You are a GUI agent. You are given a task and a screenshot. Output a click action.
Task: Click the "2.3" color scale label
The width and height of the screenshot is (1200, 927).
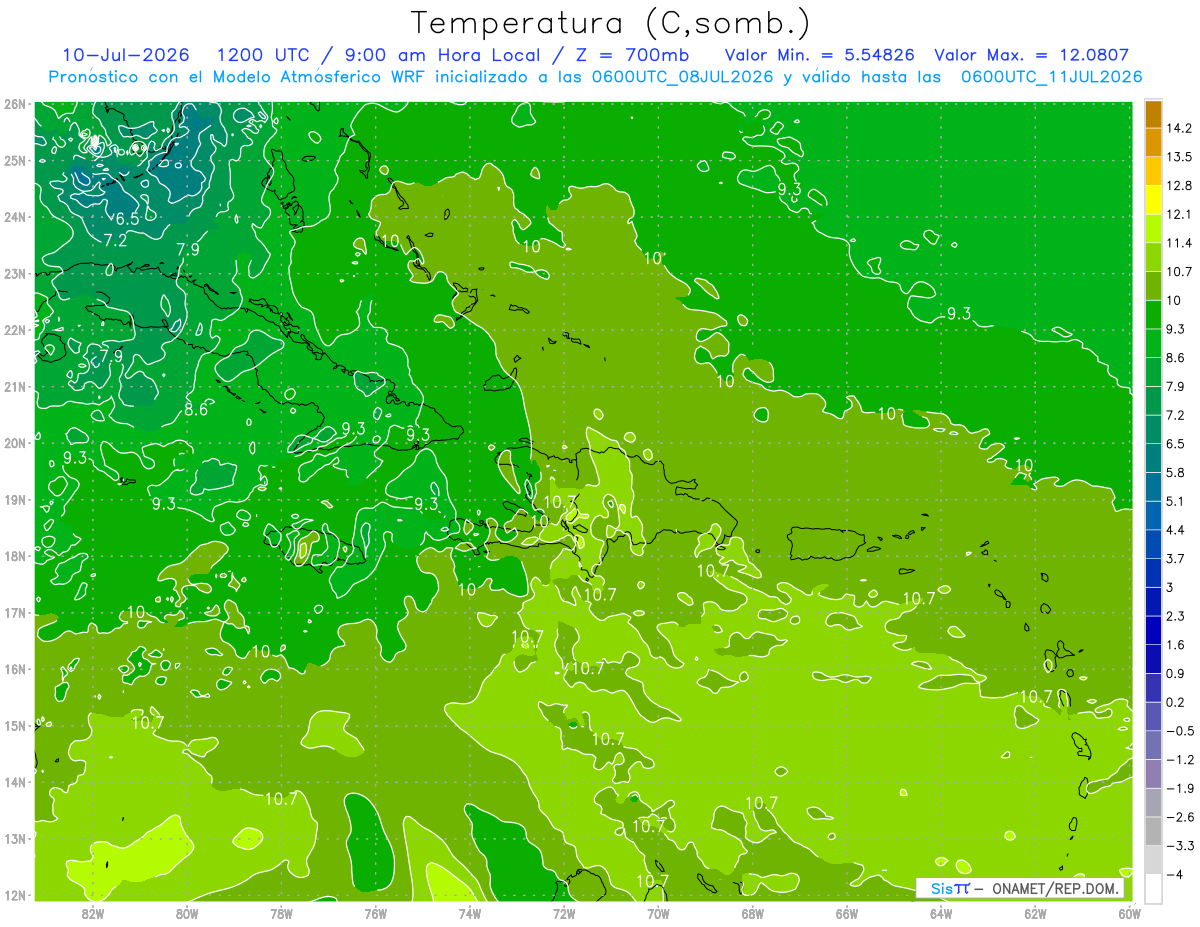1175,616
